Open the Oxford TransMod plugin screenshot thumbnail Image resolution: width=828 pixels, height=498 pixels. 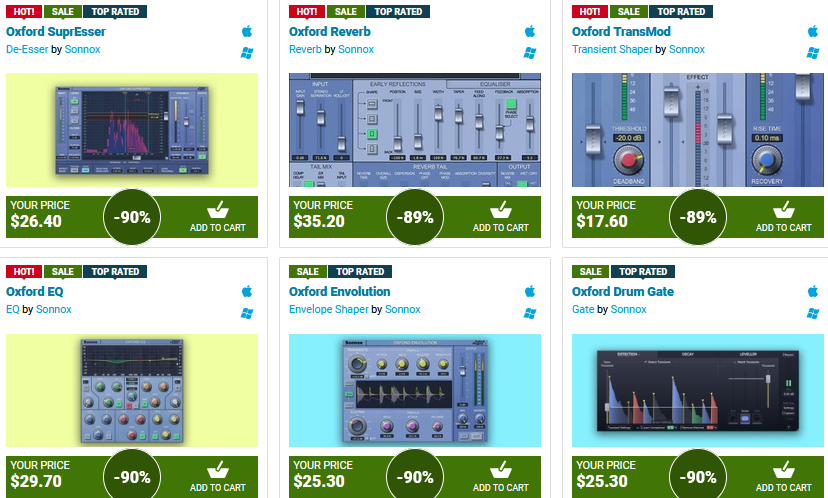pyautogui.click(x=698, y=130)
